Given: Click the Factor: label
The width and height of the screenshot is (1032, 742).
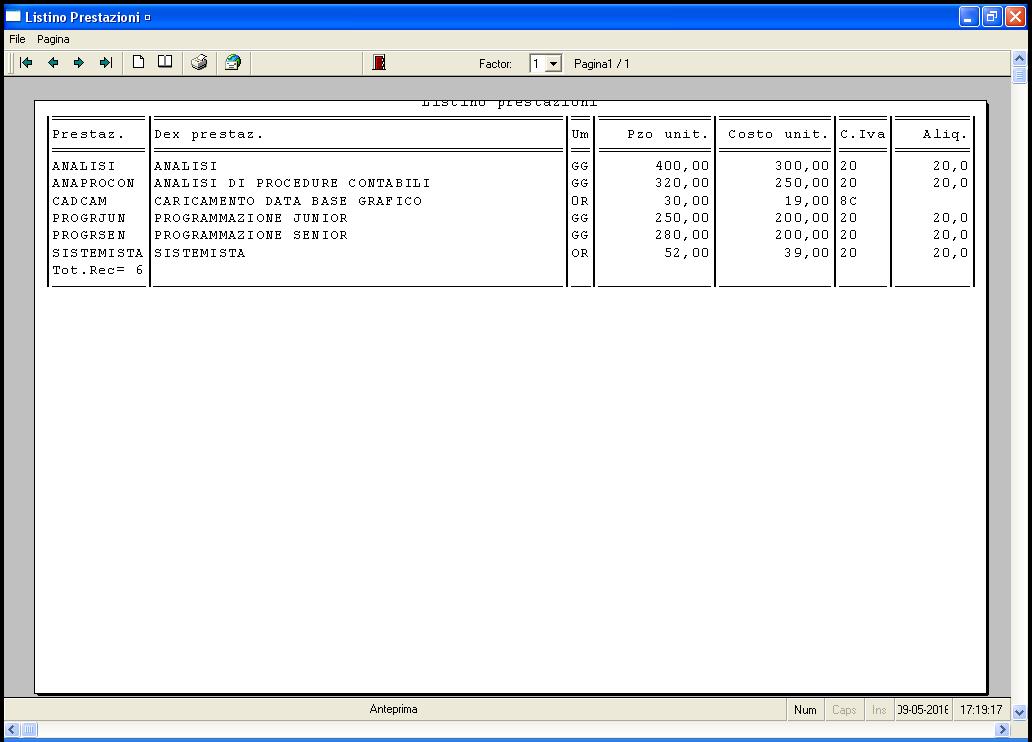Looking at the screenshot, I should 495,64.
